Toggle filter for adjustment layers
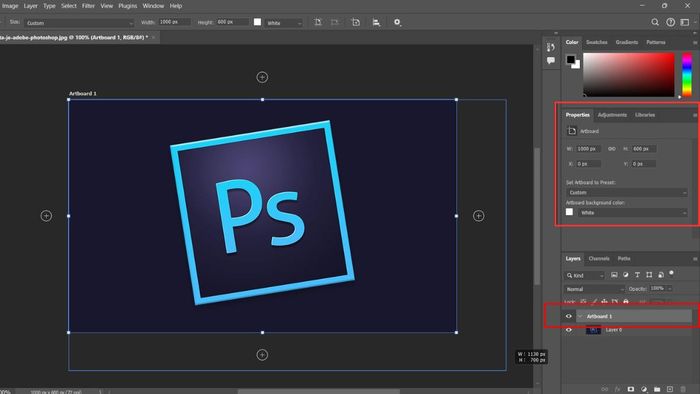This screenshot has height=394, width=700. pyautogui.click(x=626, y=275)
